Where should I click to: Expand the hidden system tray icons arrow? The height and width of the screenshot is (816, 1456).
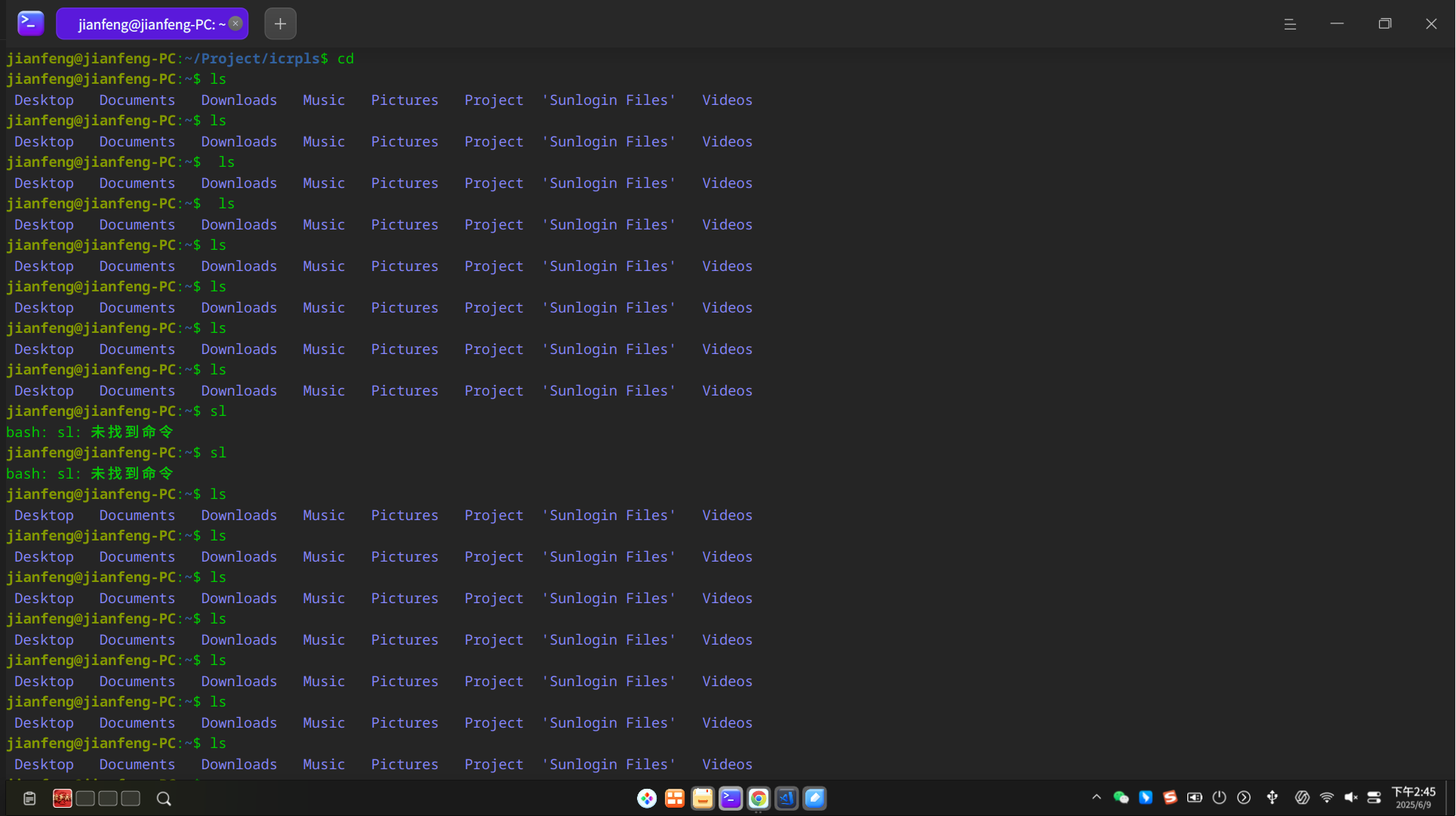point(1097,797)
